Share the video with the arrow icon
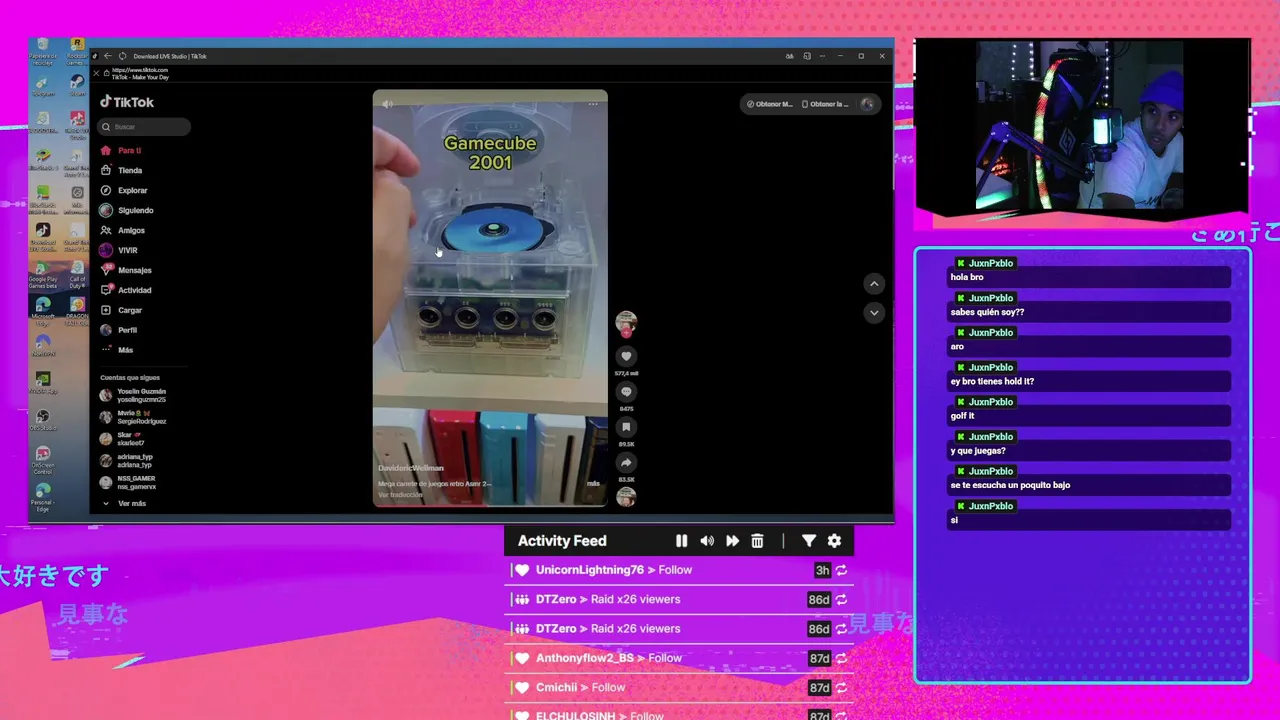1280x720 pixels. tap(626, 462)
